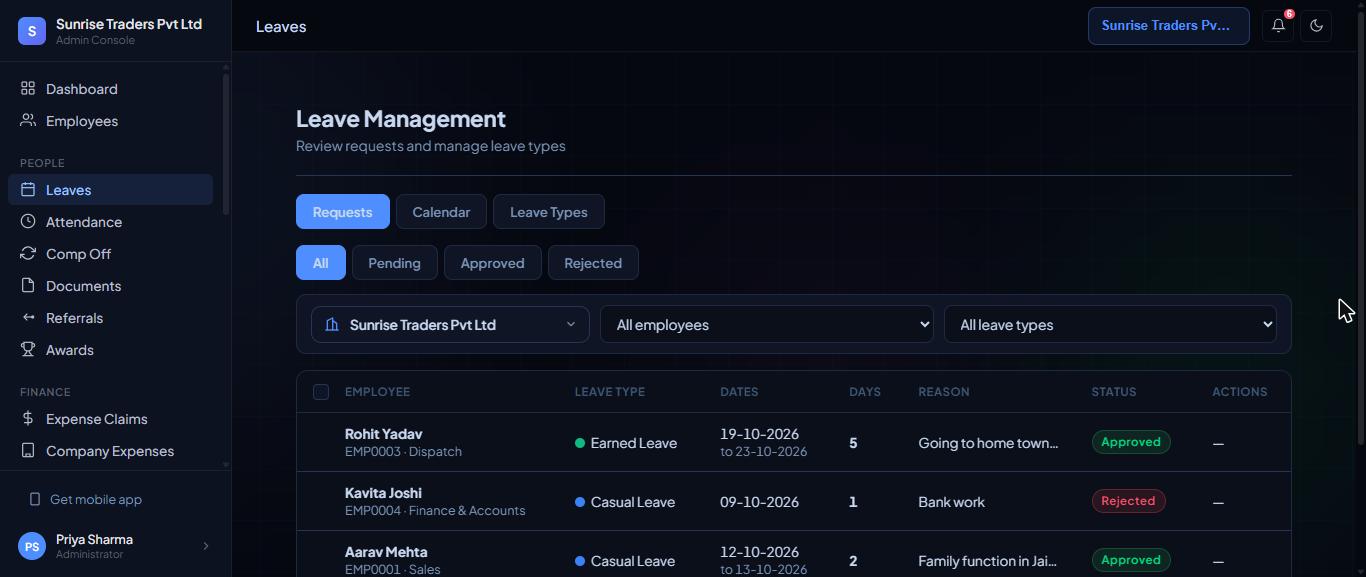The height and width of the screenshot is (577, 1366).
Task: Click the building icon in company filter
Action: pos(332,325)
